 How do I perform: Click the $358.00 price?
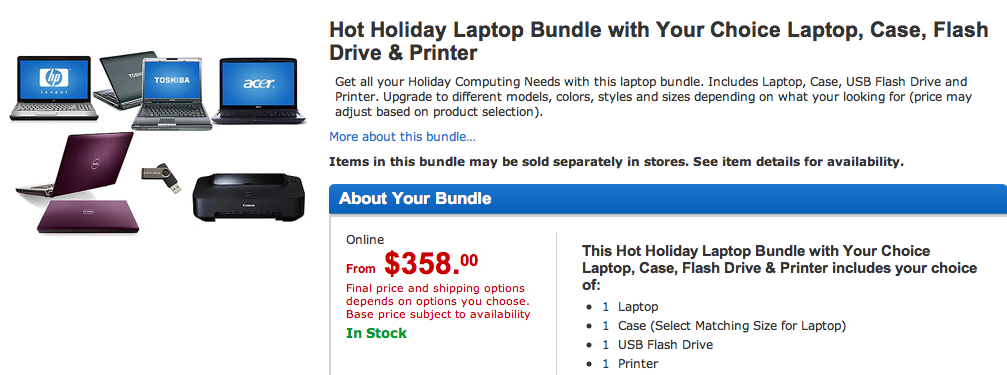pyautogui.click(x=431, y=263)
